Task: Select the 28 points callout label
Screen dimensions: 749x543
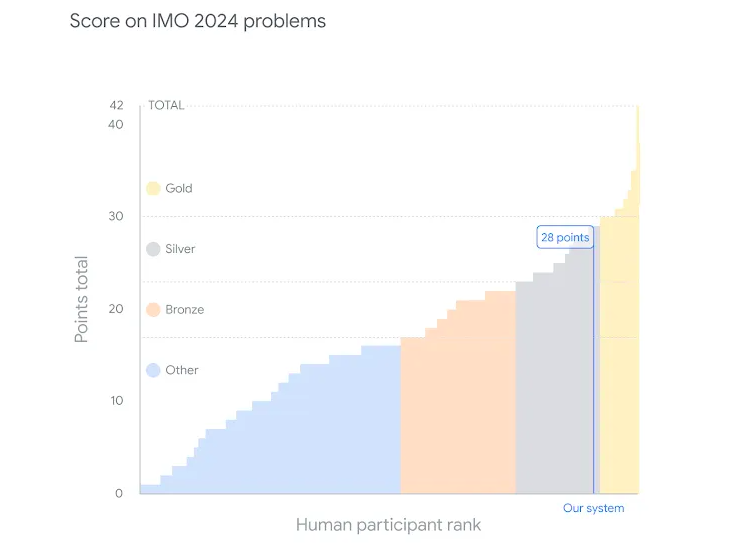Action: [x=565, y=237]
